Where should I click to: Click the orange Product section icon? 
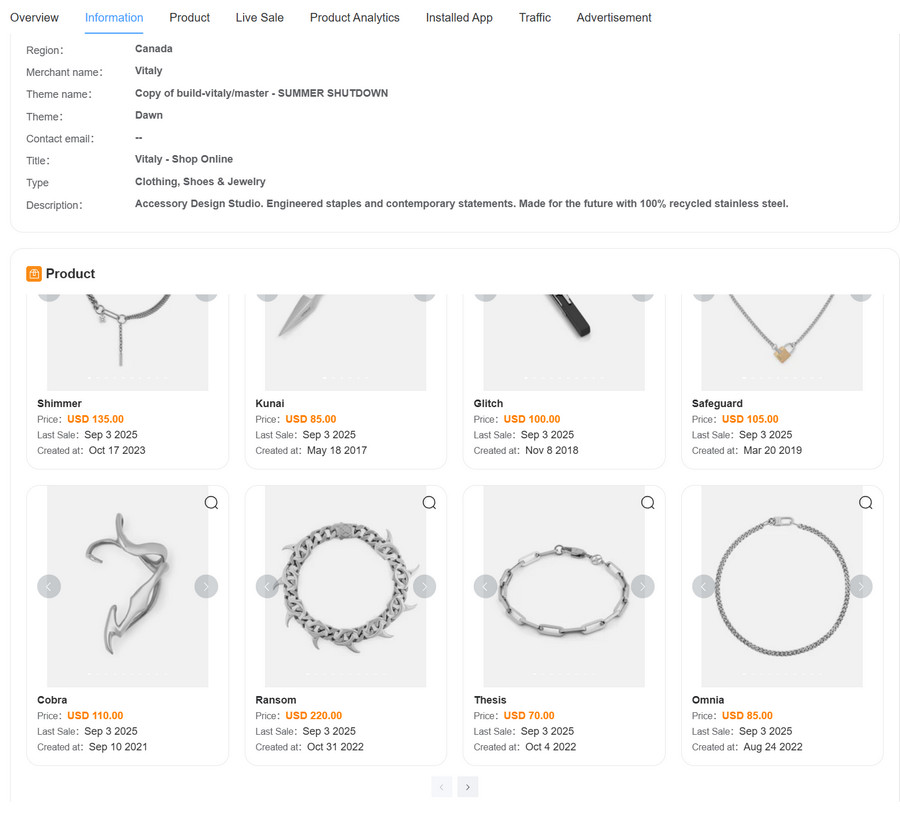[34, 274]
